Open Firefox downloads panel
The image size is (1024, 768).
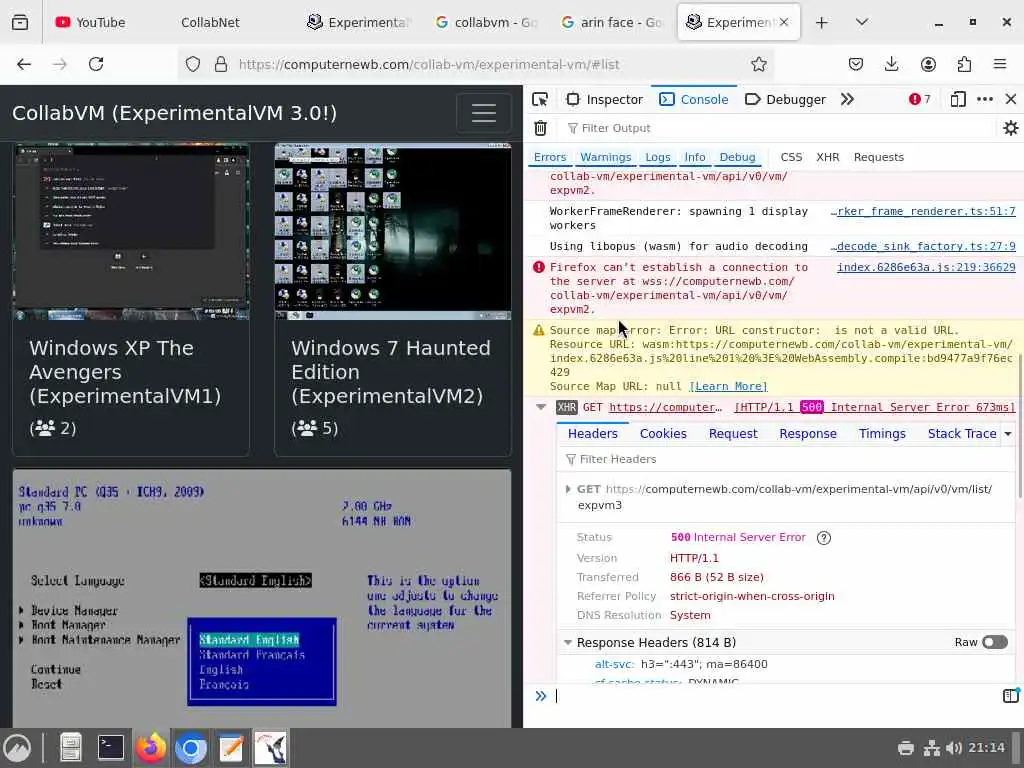(891, 64)
